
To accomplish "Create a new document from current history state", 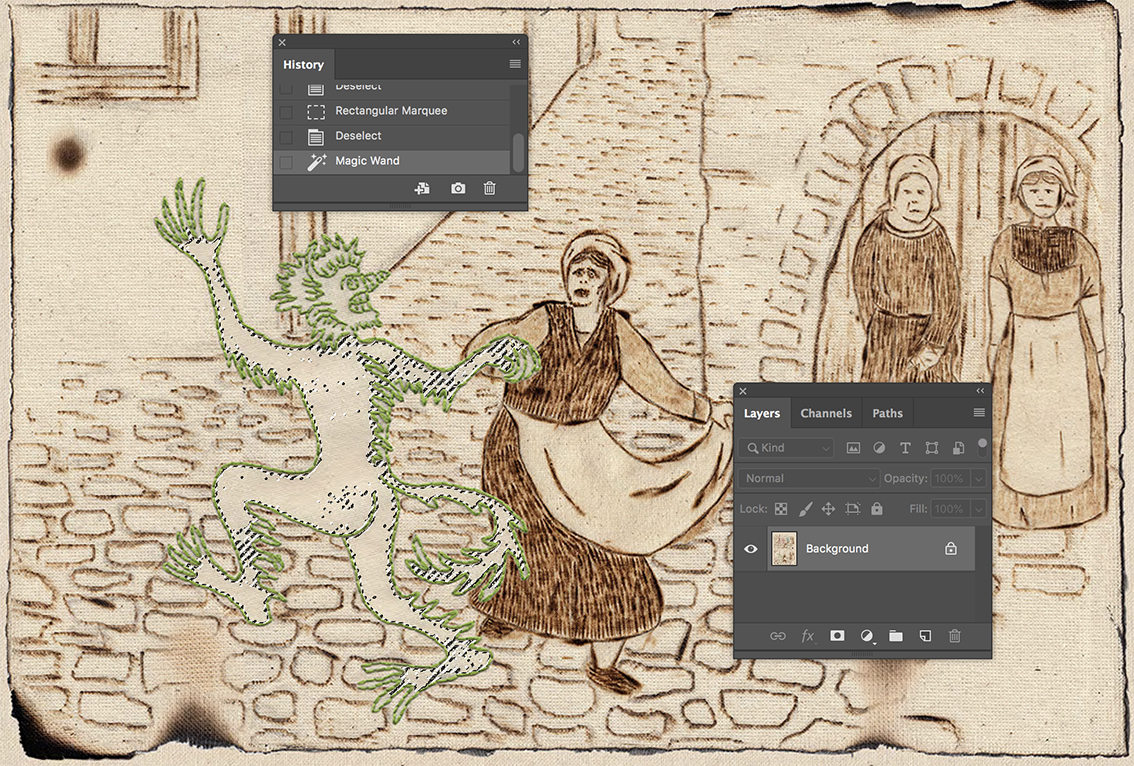I will point(422,187).
